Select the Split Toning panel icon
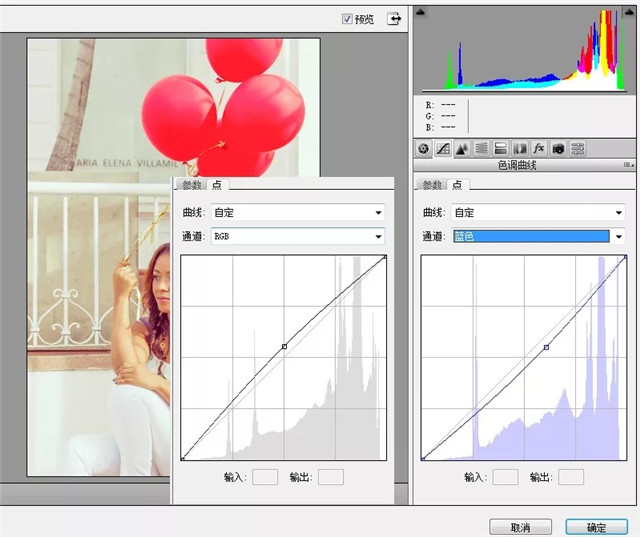The image size is (640, 537). (x=500, y=148)
